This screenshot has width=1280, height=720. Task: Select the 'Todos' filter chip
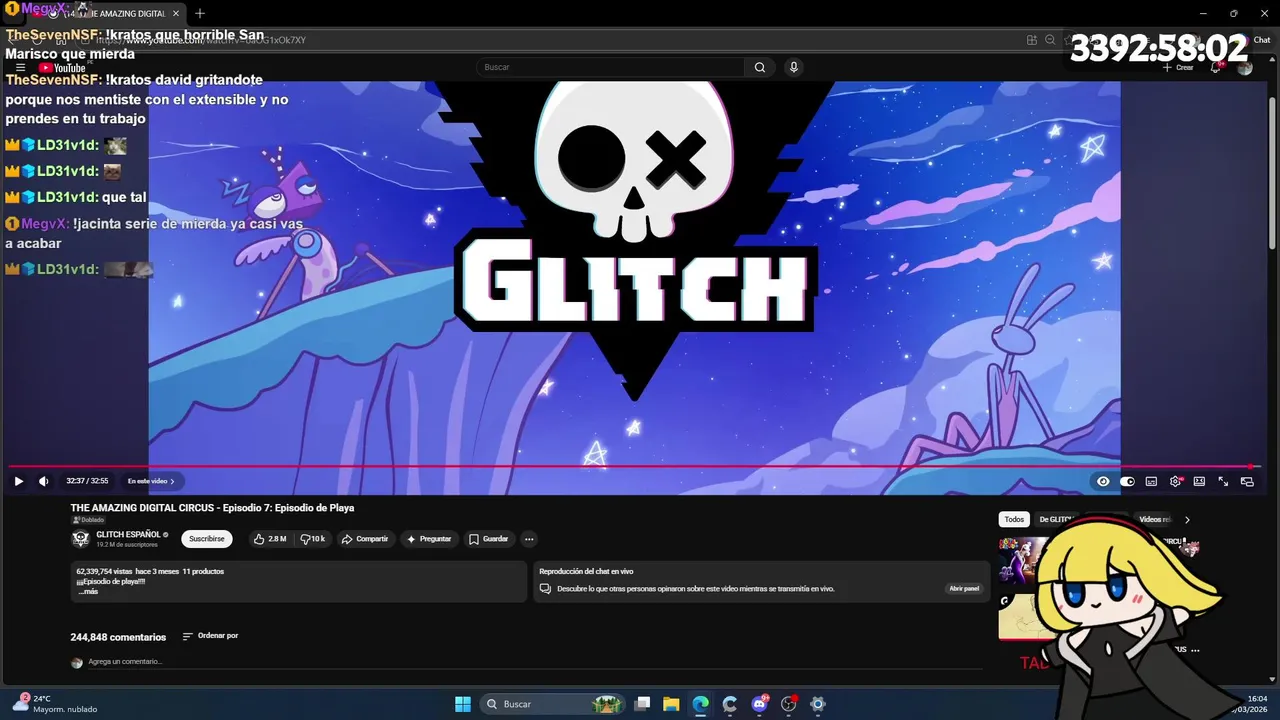[1014, 520]
